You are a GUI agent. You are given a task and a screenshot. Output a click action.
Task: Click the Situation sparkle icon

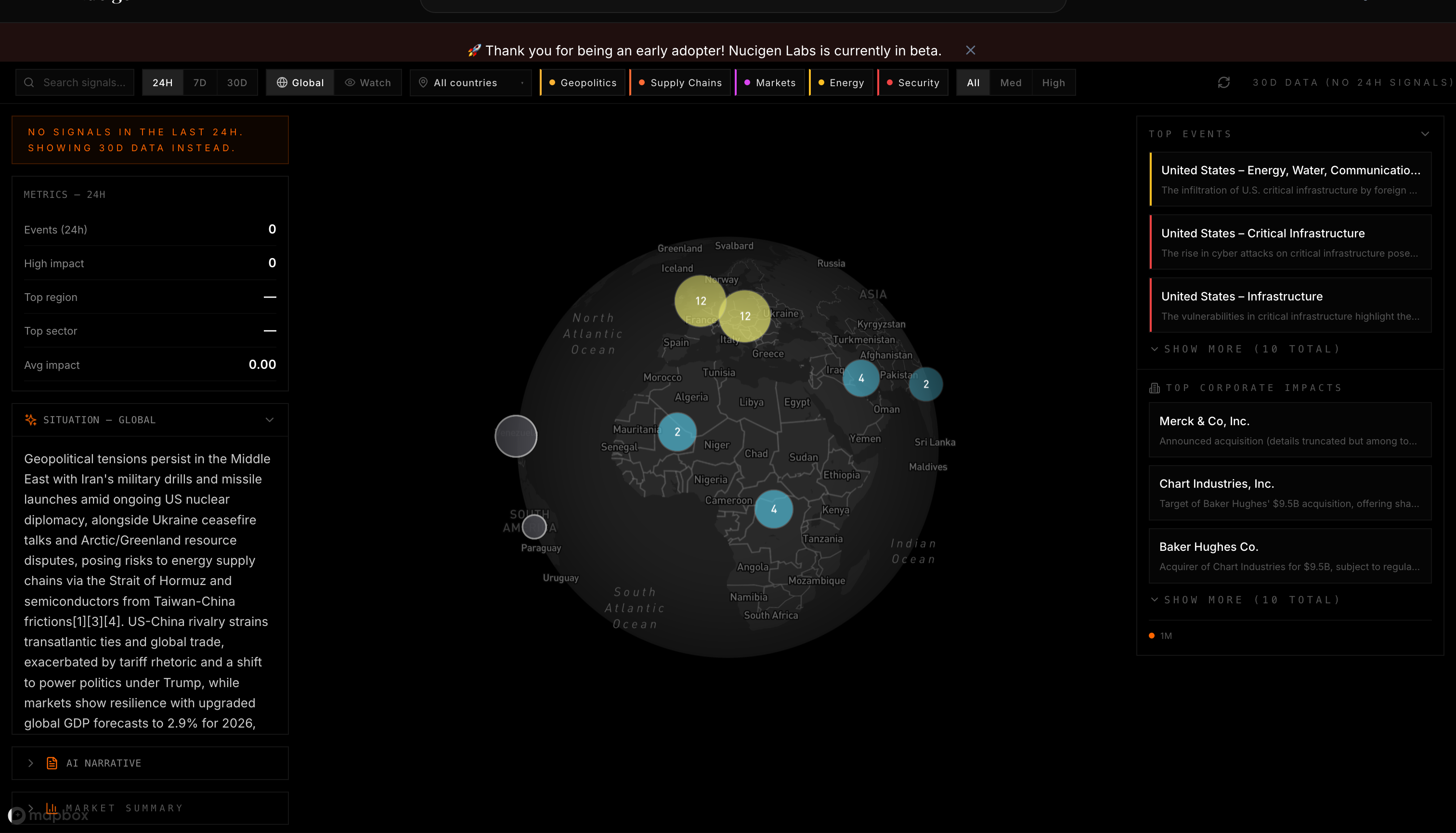tap(30, 419)
